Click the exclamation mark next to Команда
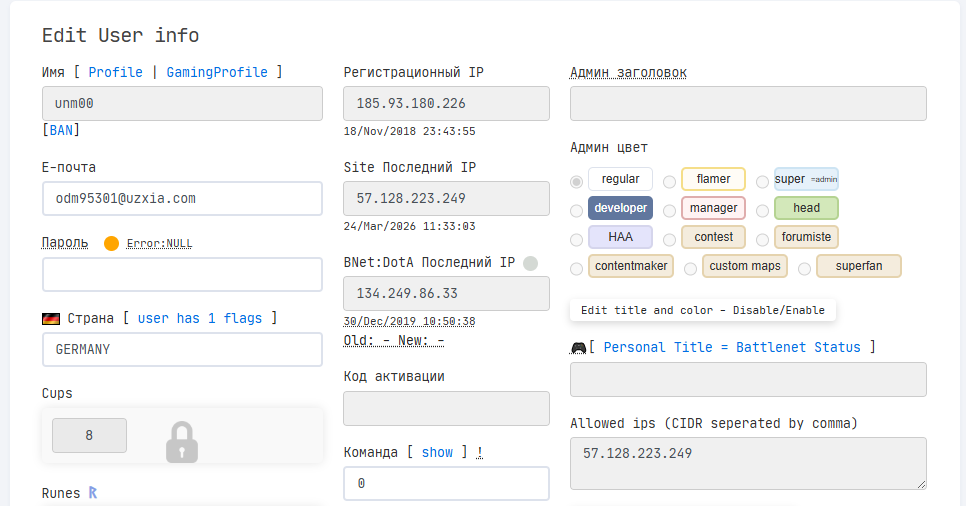 click(x=479, y=452)
